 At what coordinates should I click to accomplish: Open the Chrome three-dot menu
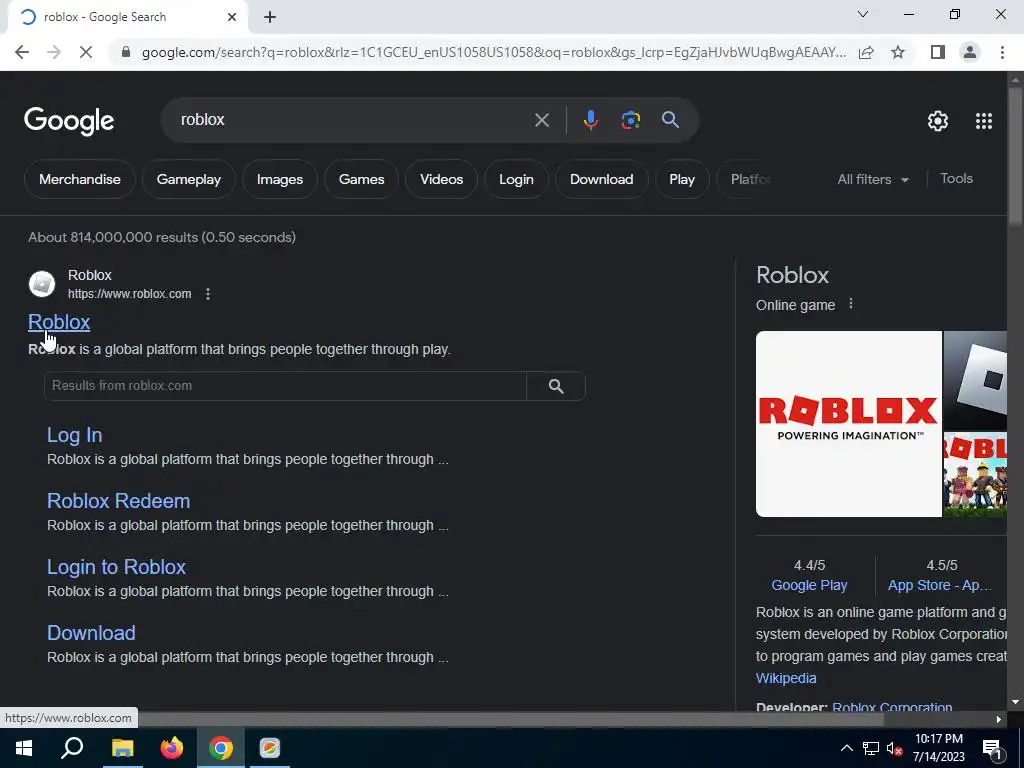(1002, 52)
